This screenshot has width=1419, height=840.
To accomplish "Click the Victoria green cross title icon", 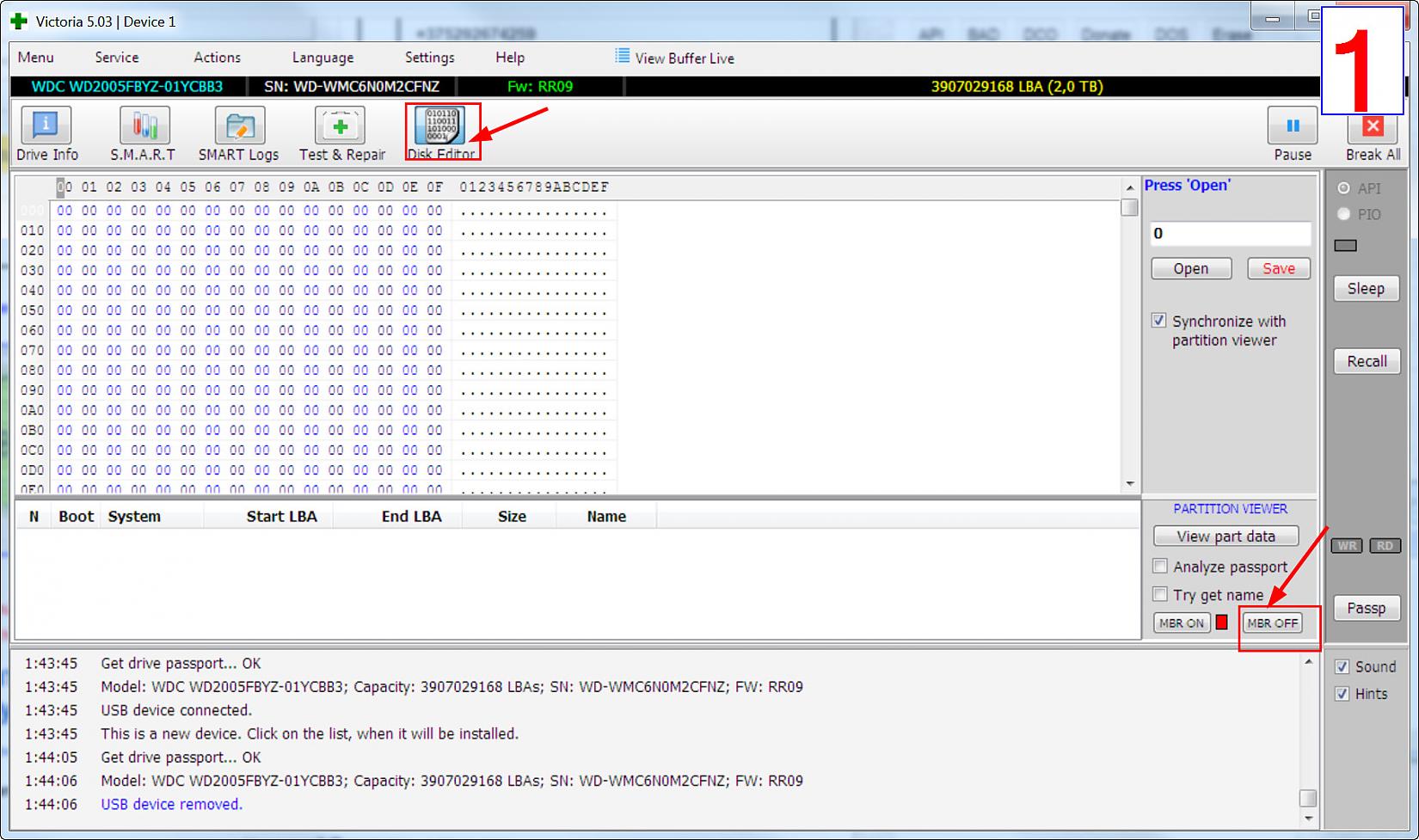I will (x=19, y=21).
